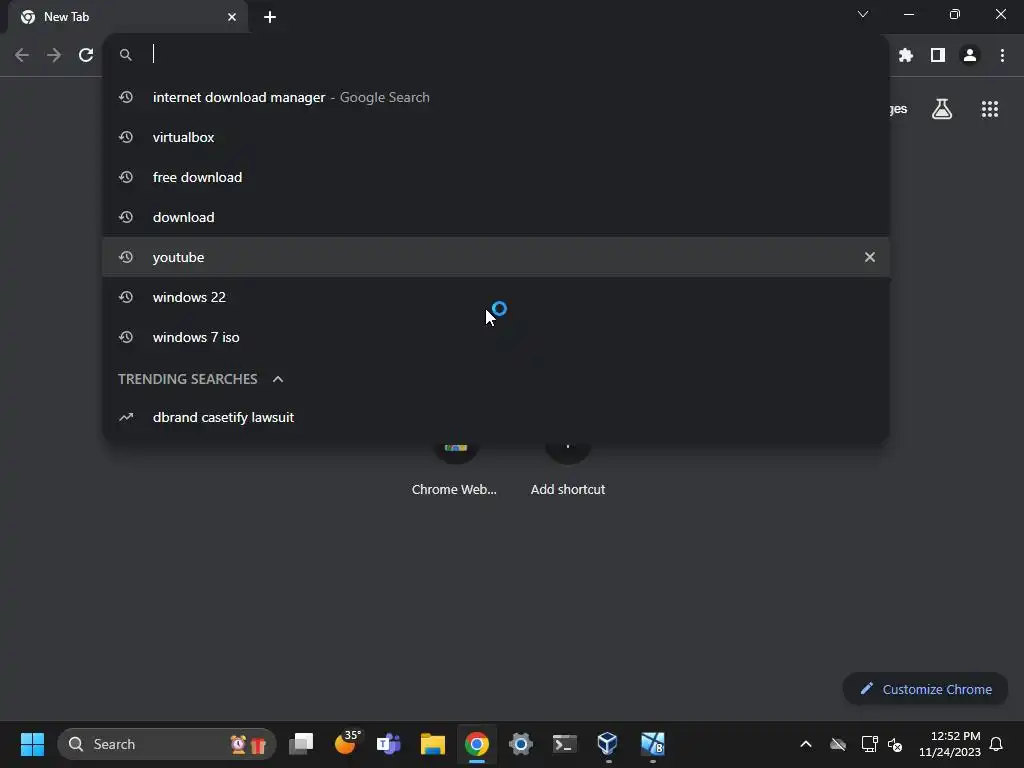The image size is (1024, 768).
Task: Collapse the Trending Searches section
Action: pos(278,379)
